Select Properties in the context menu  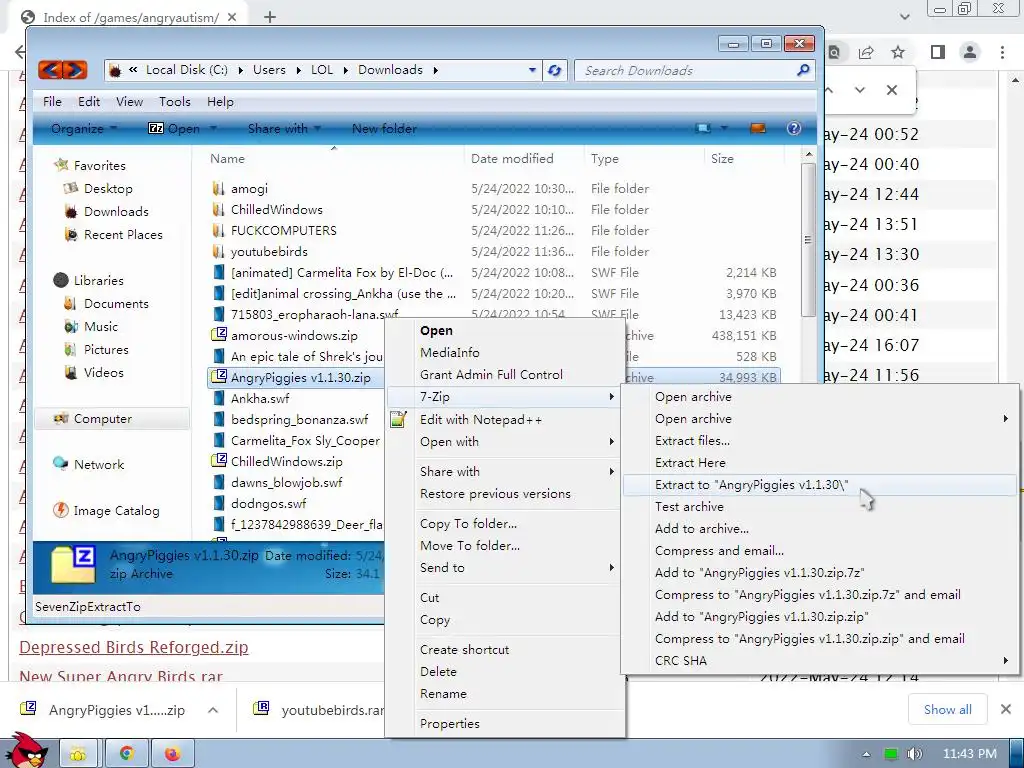click(504, 723)
